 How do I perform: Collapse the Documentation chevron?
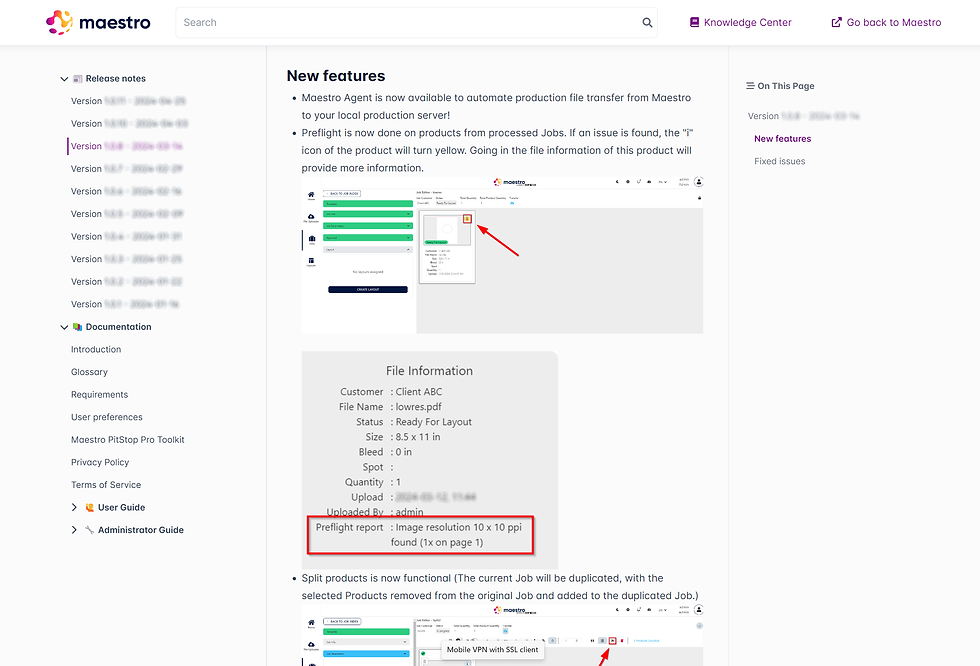(x=64, y=327)
